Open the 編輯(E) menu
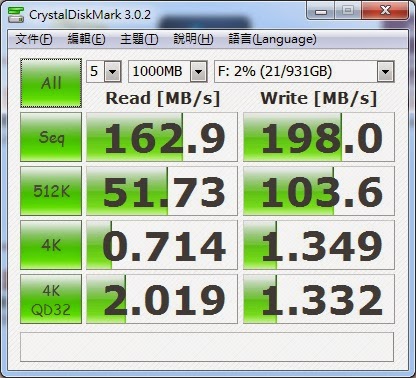The height and width of the screenshot is (378, 416). coord(86,40)
